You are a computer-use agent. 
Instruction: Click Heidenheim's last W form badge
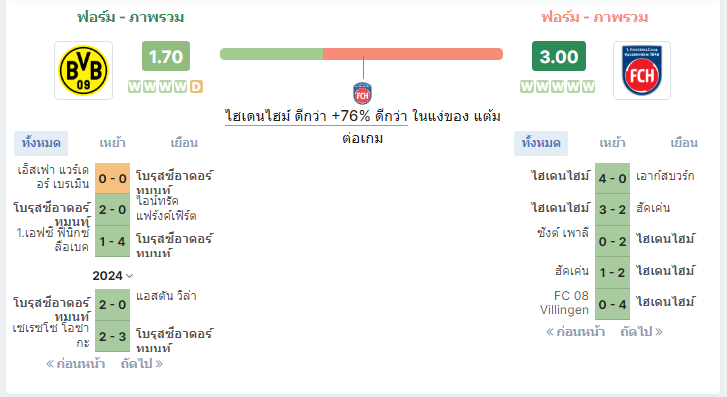point(588,87)
